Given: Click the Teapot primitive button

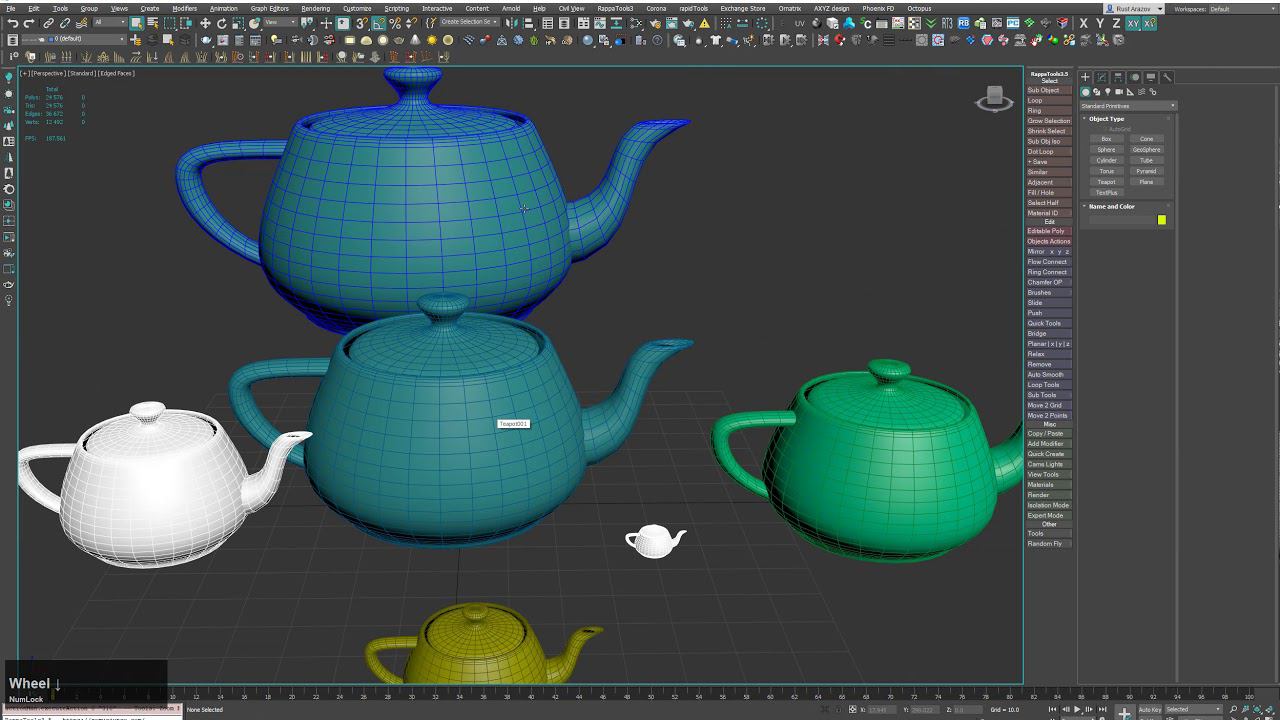Looking at the screenshot, I should tap(1107, 182).
